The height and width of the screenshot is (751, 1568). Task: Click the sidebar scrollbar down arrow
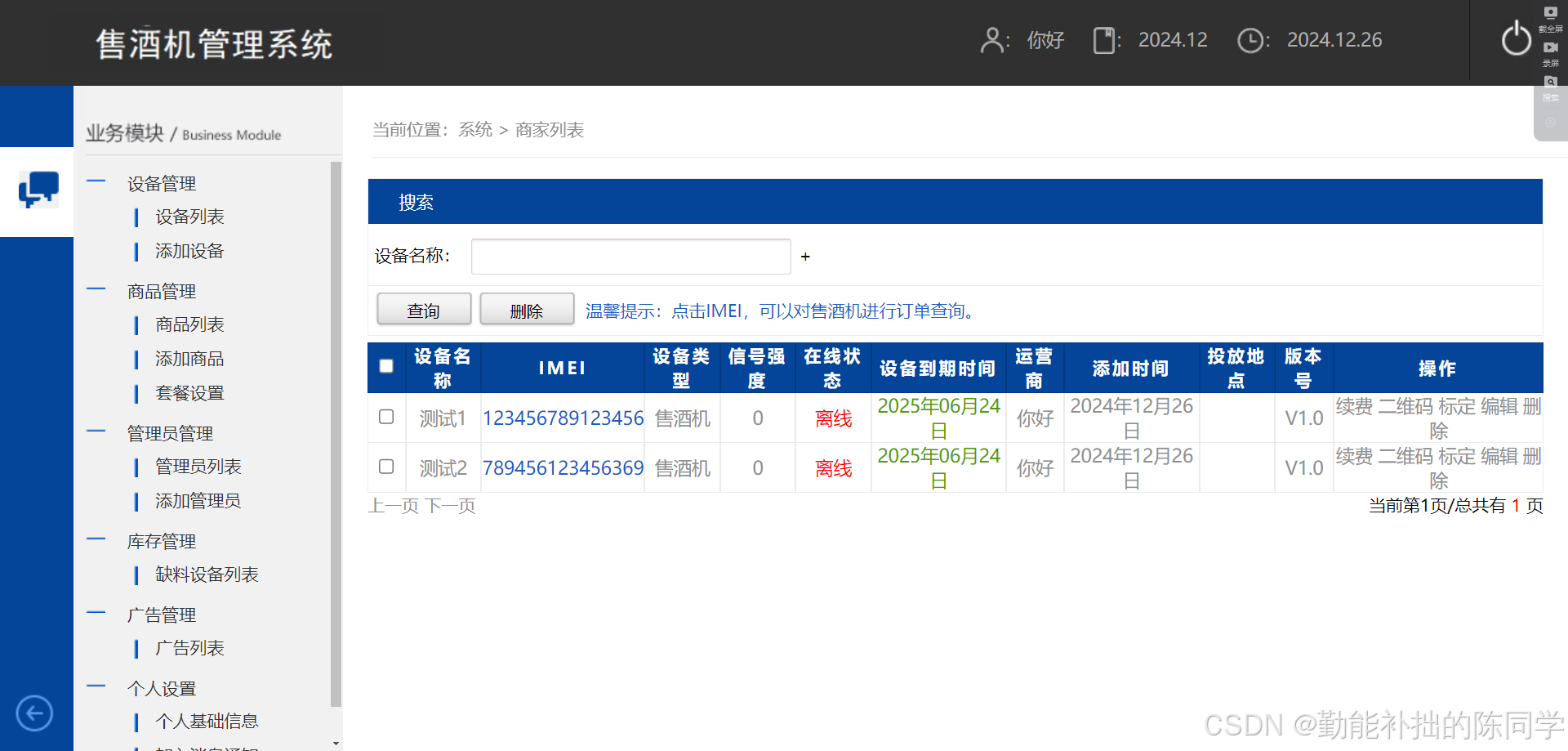(x=336, y=744)
